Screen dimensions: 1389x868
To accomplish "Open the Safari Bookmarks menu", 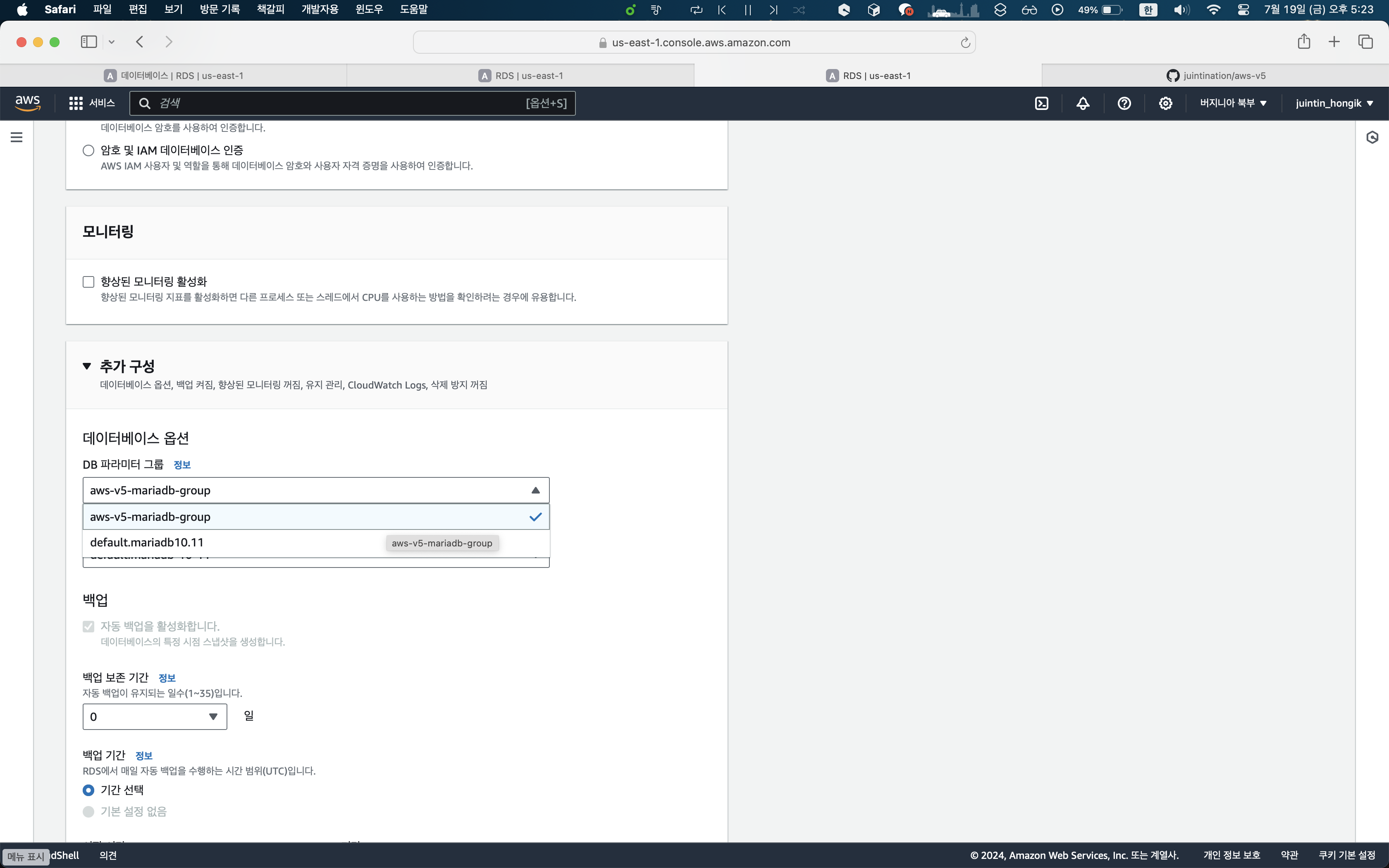I will point(270,9).
